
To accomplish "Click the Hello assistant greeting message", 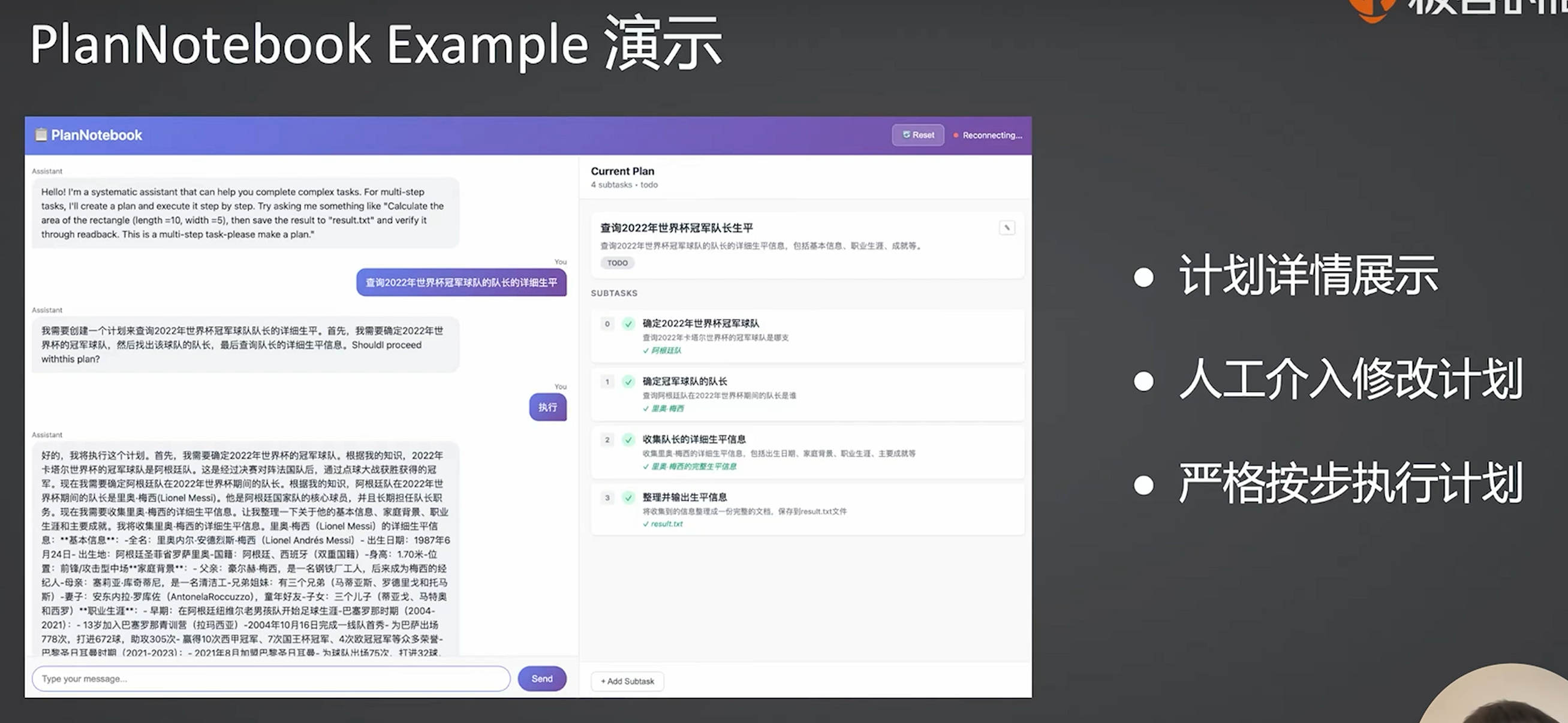I will [245, 213].
